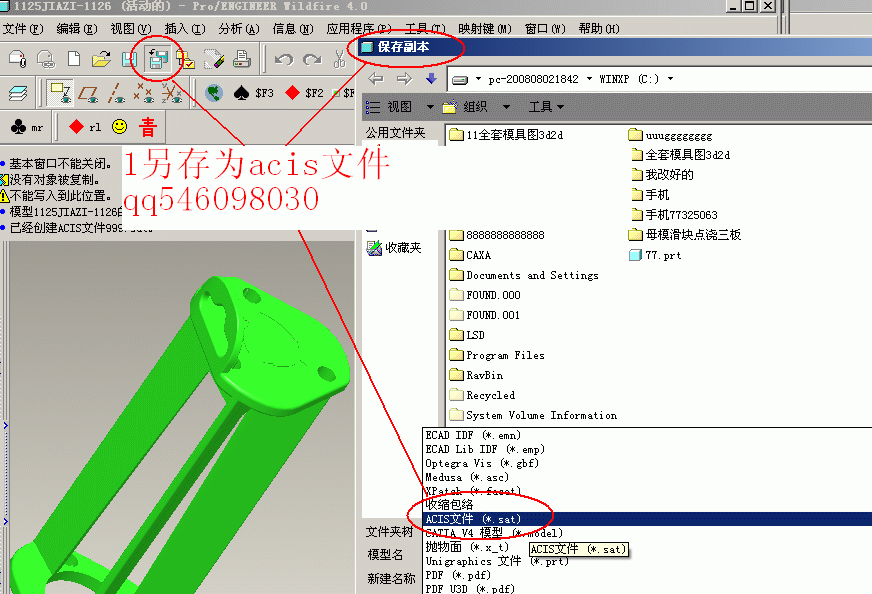Save the model via floppy disk icon
Image resolution: width=872 pixels, height=594 pixels.
(129, 58)
